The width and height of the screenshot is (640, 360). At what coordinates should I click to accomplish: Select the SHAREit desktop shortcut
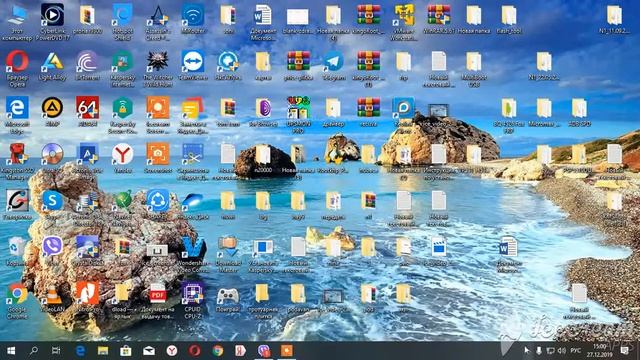(158, 205)
